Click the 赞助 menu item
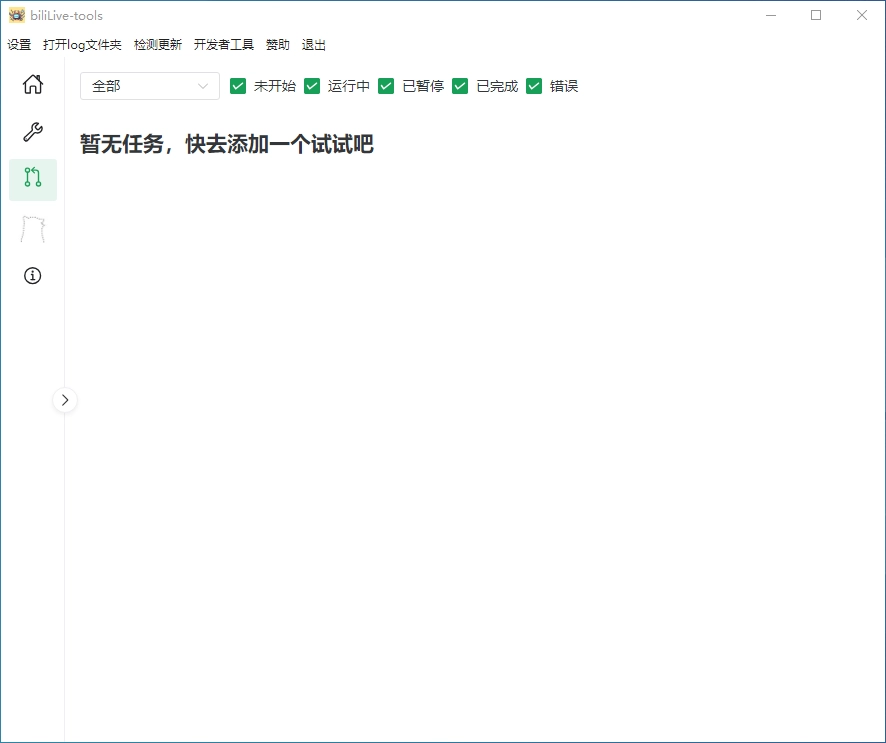The width and height of the screenshot is (886, 743). (x=278, y=45)
